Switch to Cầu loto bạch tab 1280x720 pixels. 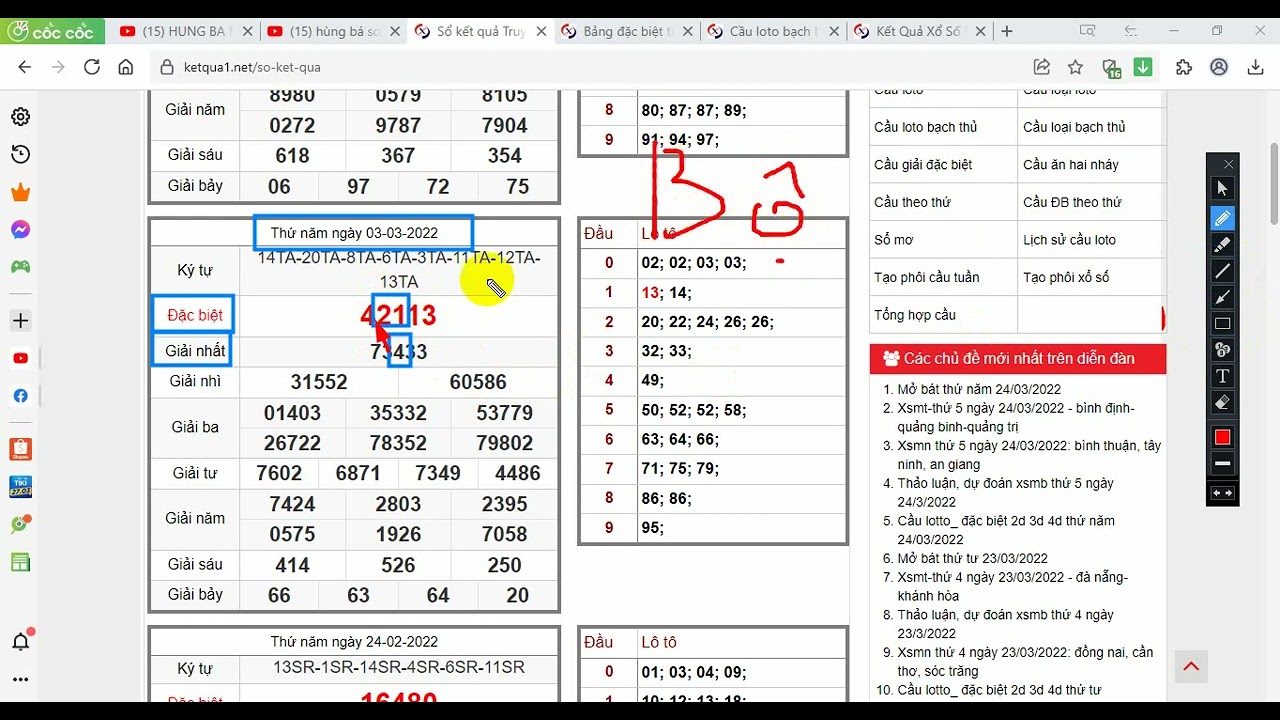pyautogui.click(x=773, y=32)
